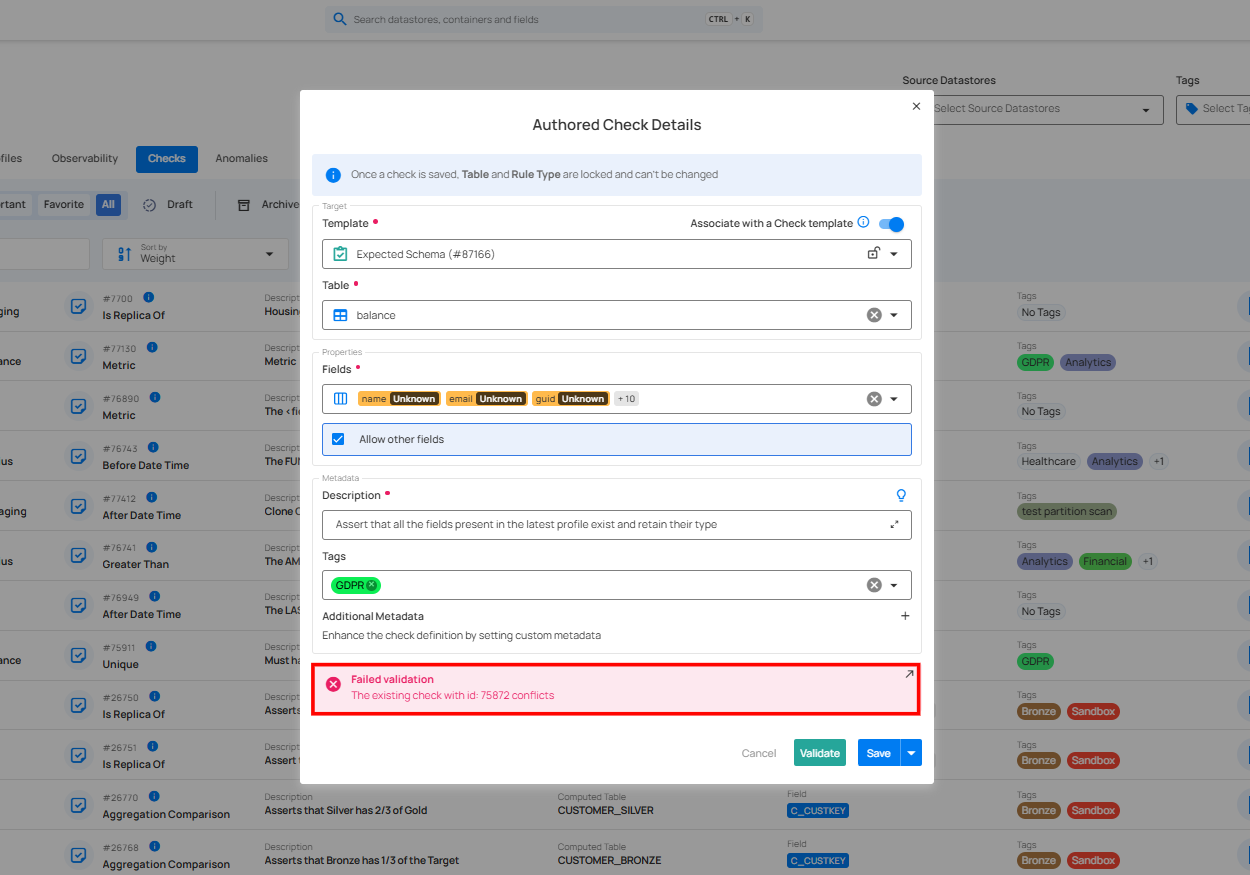Toggle Associate with a Check template
Image resolution: width=1250 pixels, height=875 pixels.
pos(891,224)
